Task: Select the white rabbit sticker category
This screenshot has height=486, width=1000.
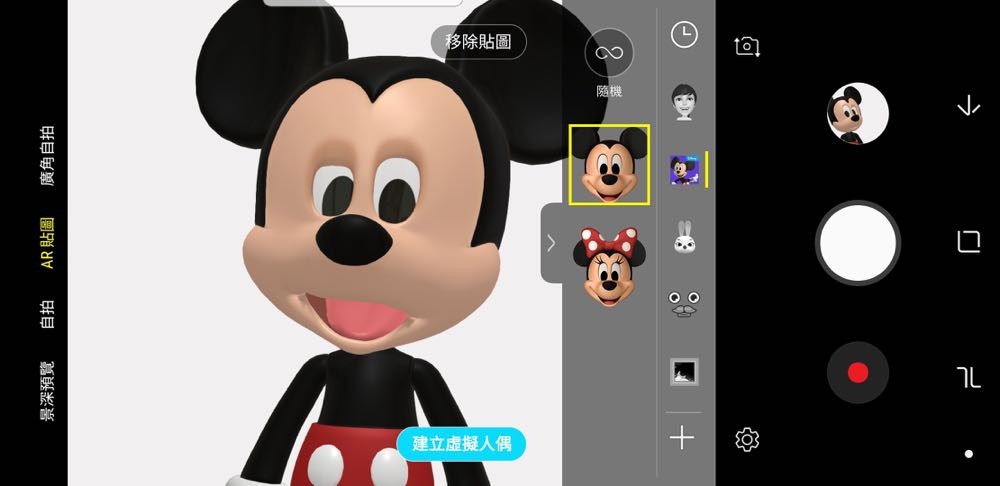Action: pos(684,237)
